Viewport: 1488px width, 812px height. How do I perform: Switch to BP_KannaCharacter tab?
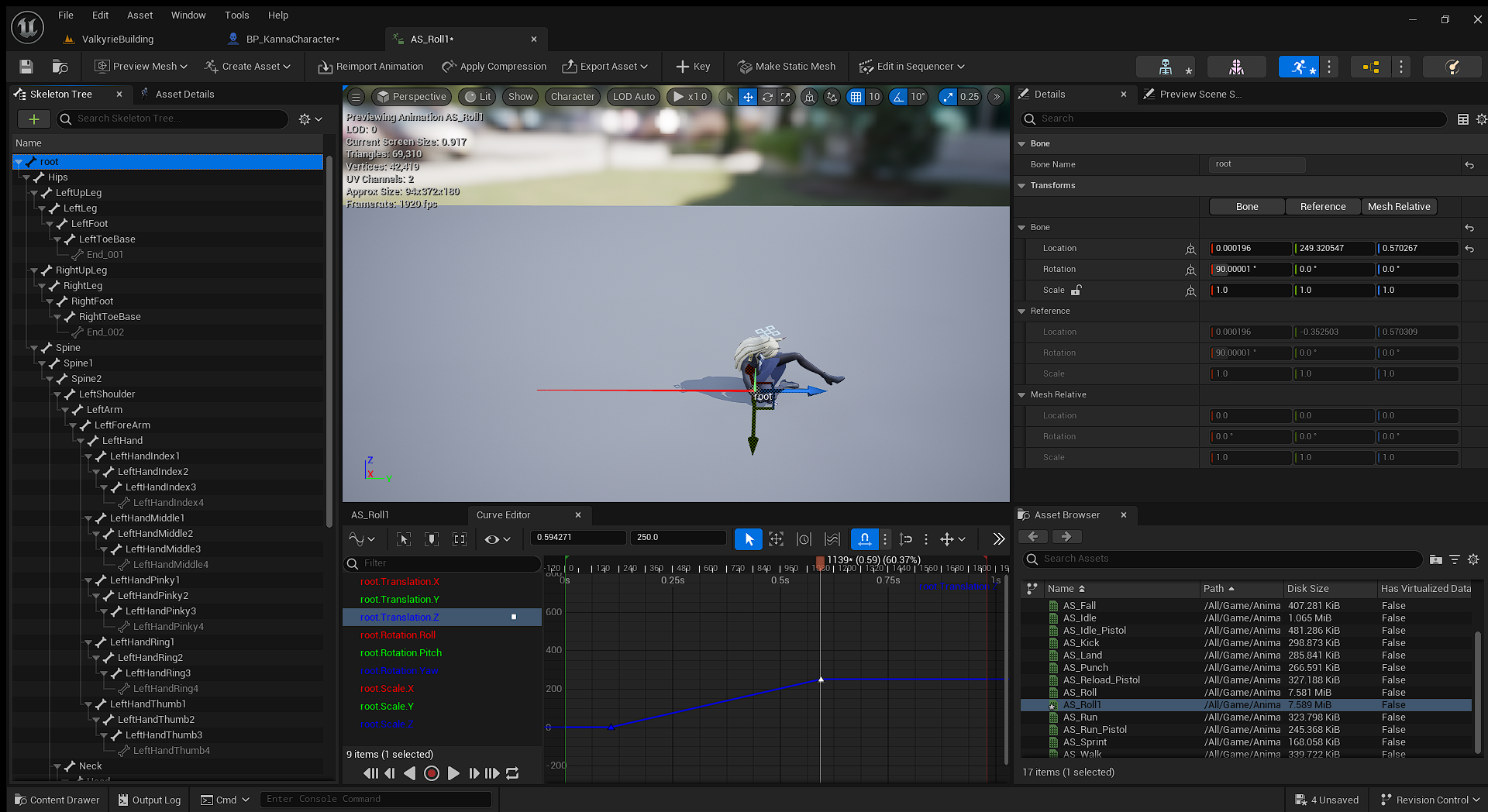coord(293,39)
